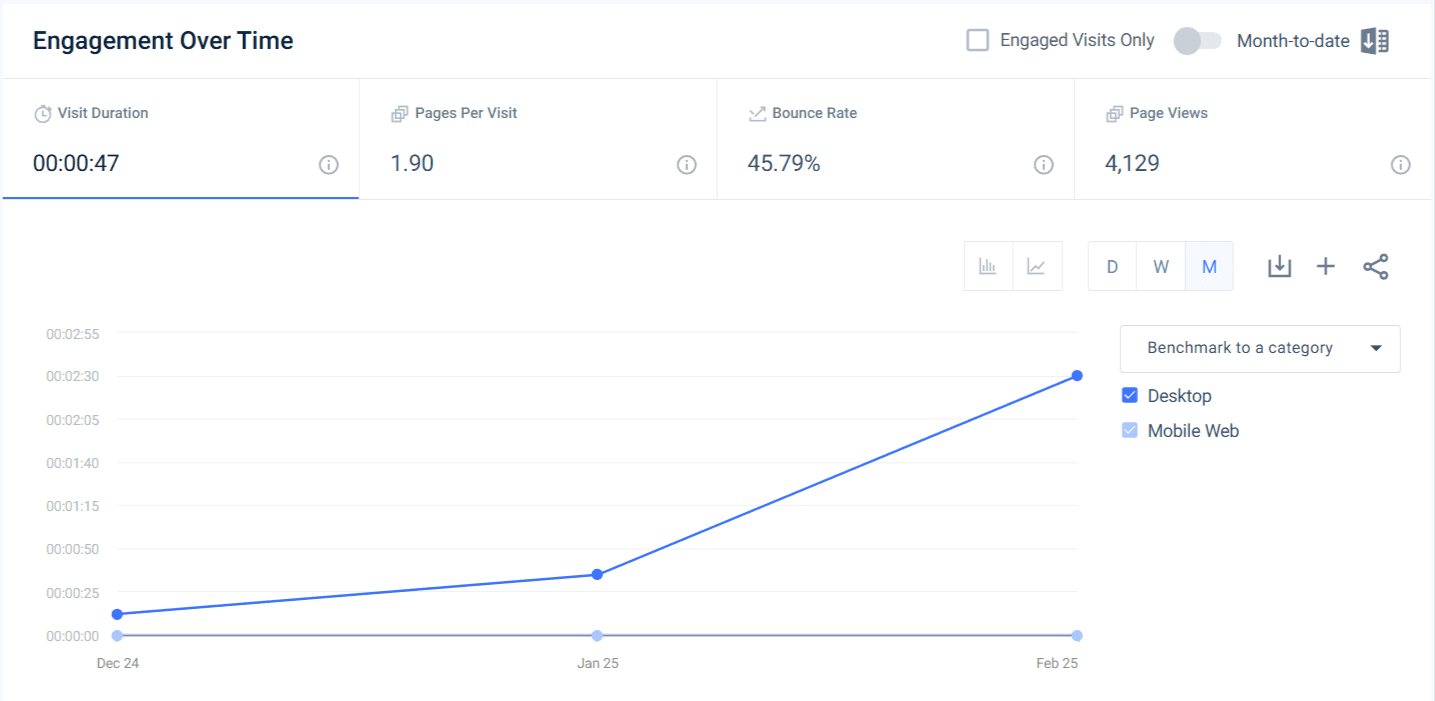Select the Bounce Rate metric tab
Image resolution: width=1435 pixels, height=701 pixels.
[896, 139]
